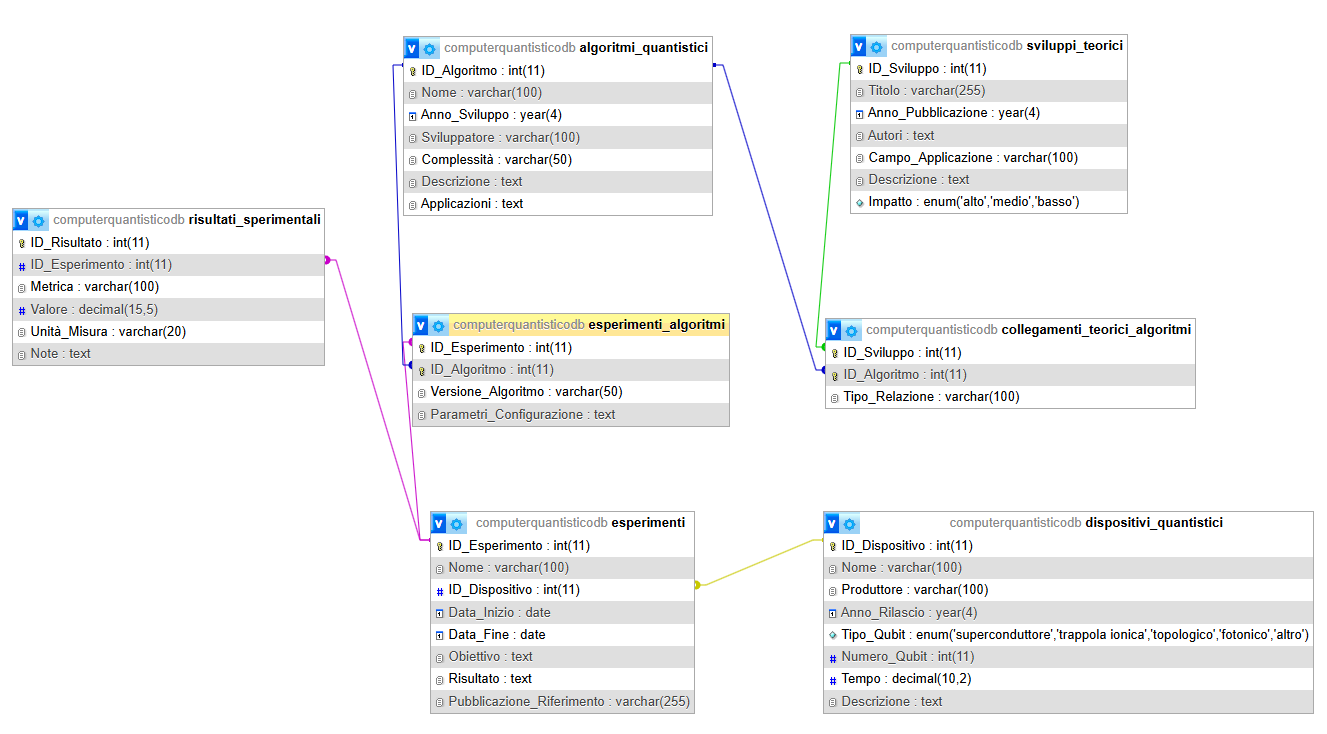Image resolution: width=1327 pixels, height=734 pixels.
Task: Collapse esperimenti table using V button
Action: pyautogui.click(x=438, y=523)
